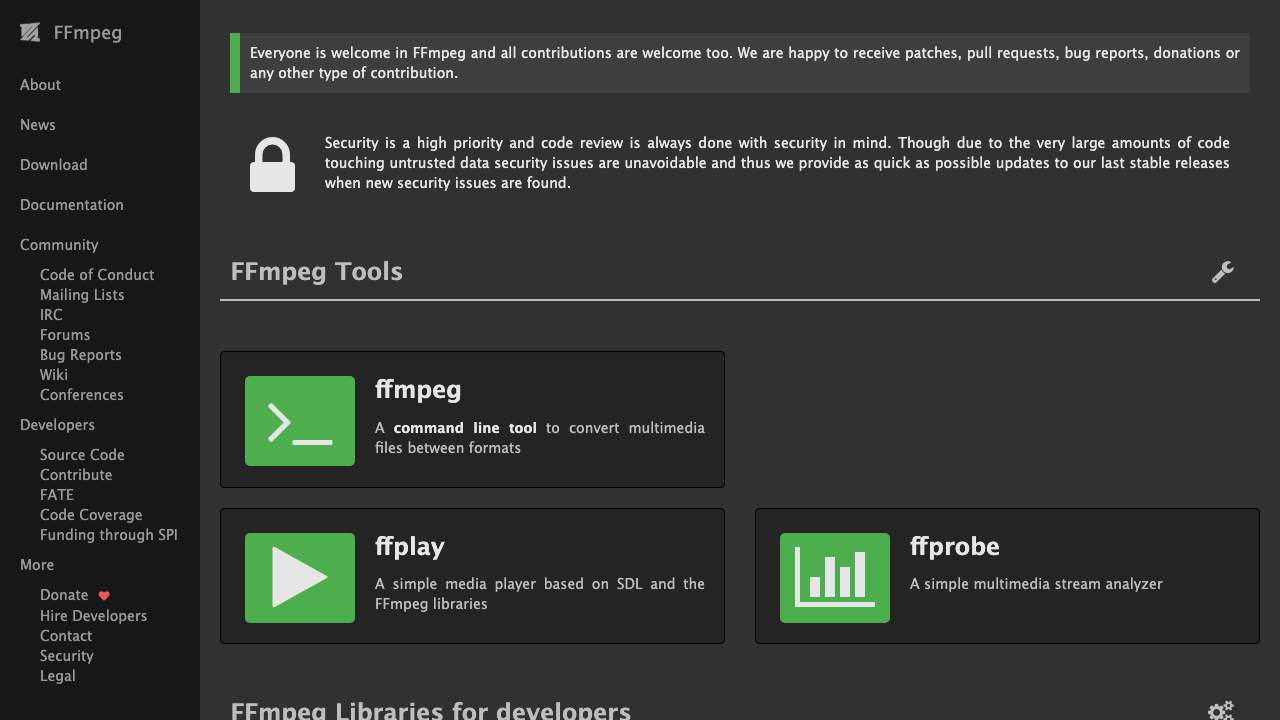Screen dimensions: 1280x720
Task: Click the FFmpeg brand title text
Action: (x=88, y=33)
